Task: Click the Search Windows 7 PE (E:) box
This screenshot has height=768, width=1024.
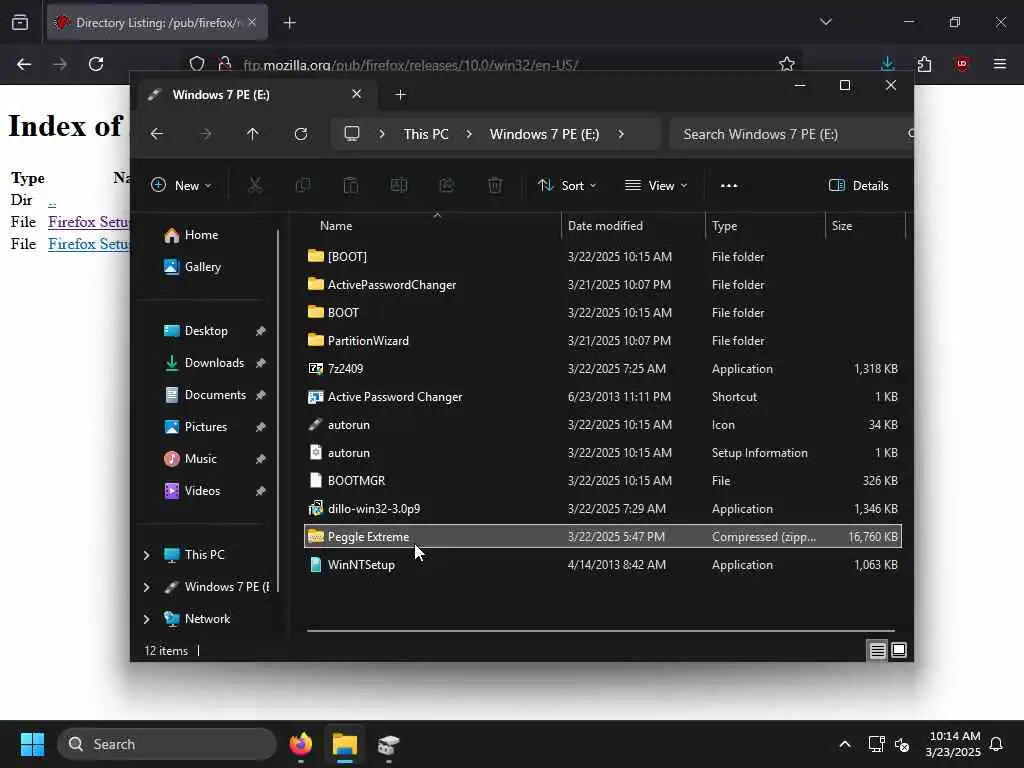Action: [790, 134]
